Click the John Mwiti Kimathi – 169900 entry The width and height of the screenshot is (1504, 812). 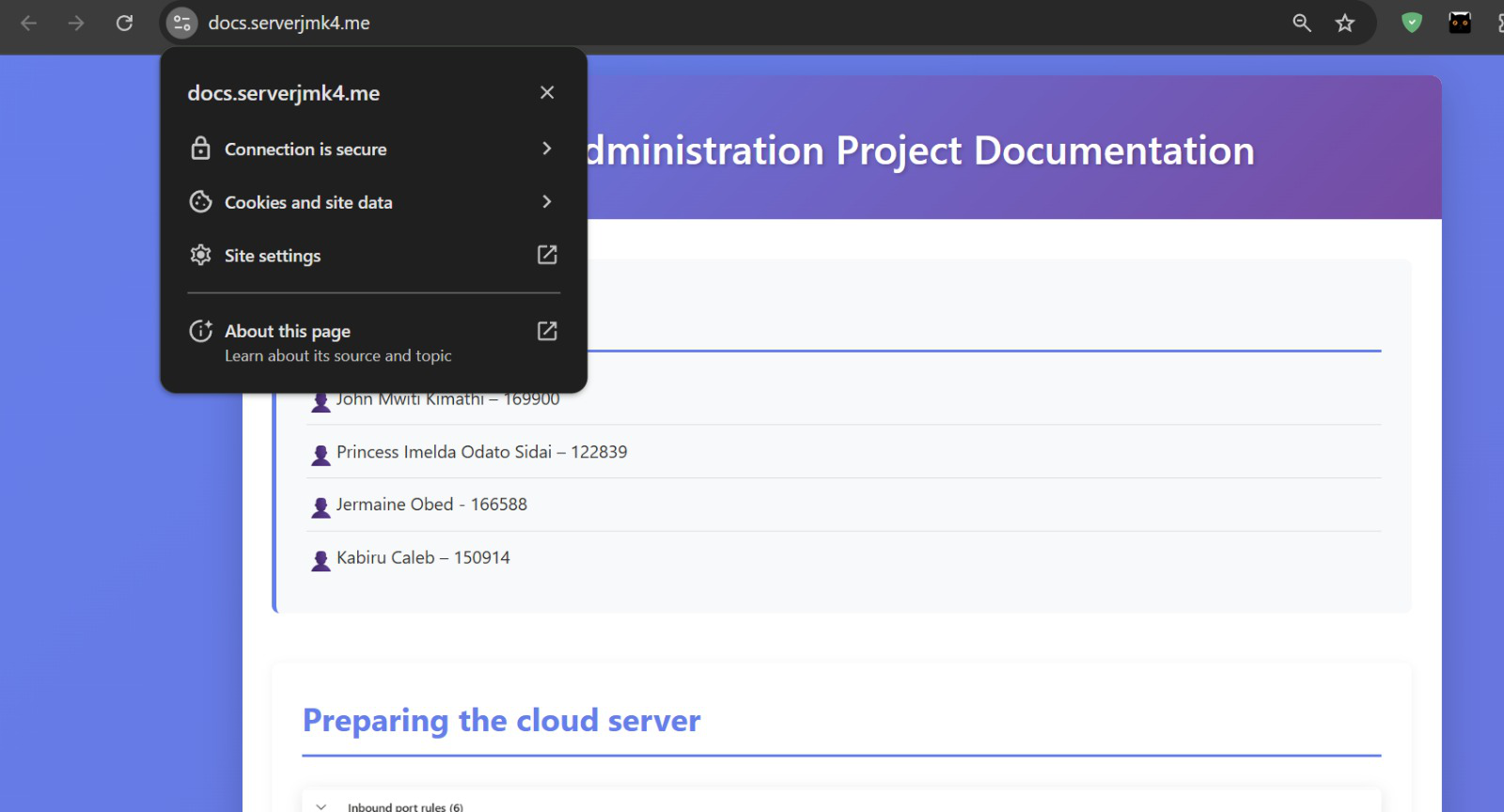pos(447,399)
